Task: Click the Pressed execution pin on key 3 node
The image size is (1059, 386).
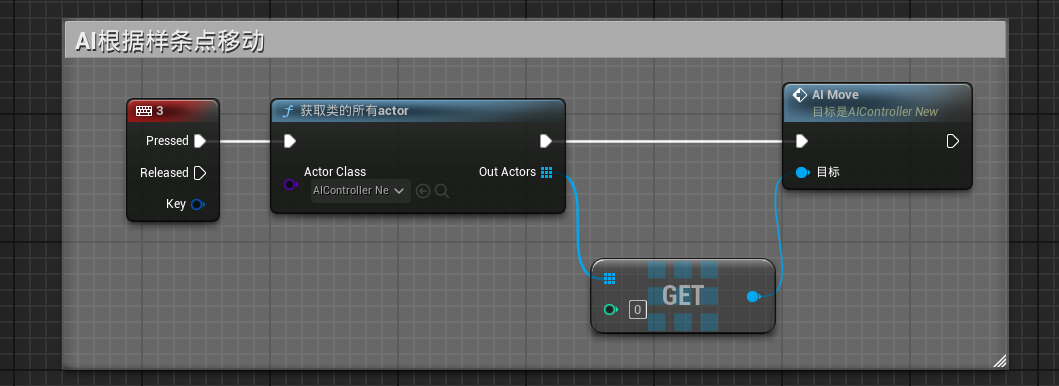Action: point(200,141)
